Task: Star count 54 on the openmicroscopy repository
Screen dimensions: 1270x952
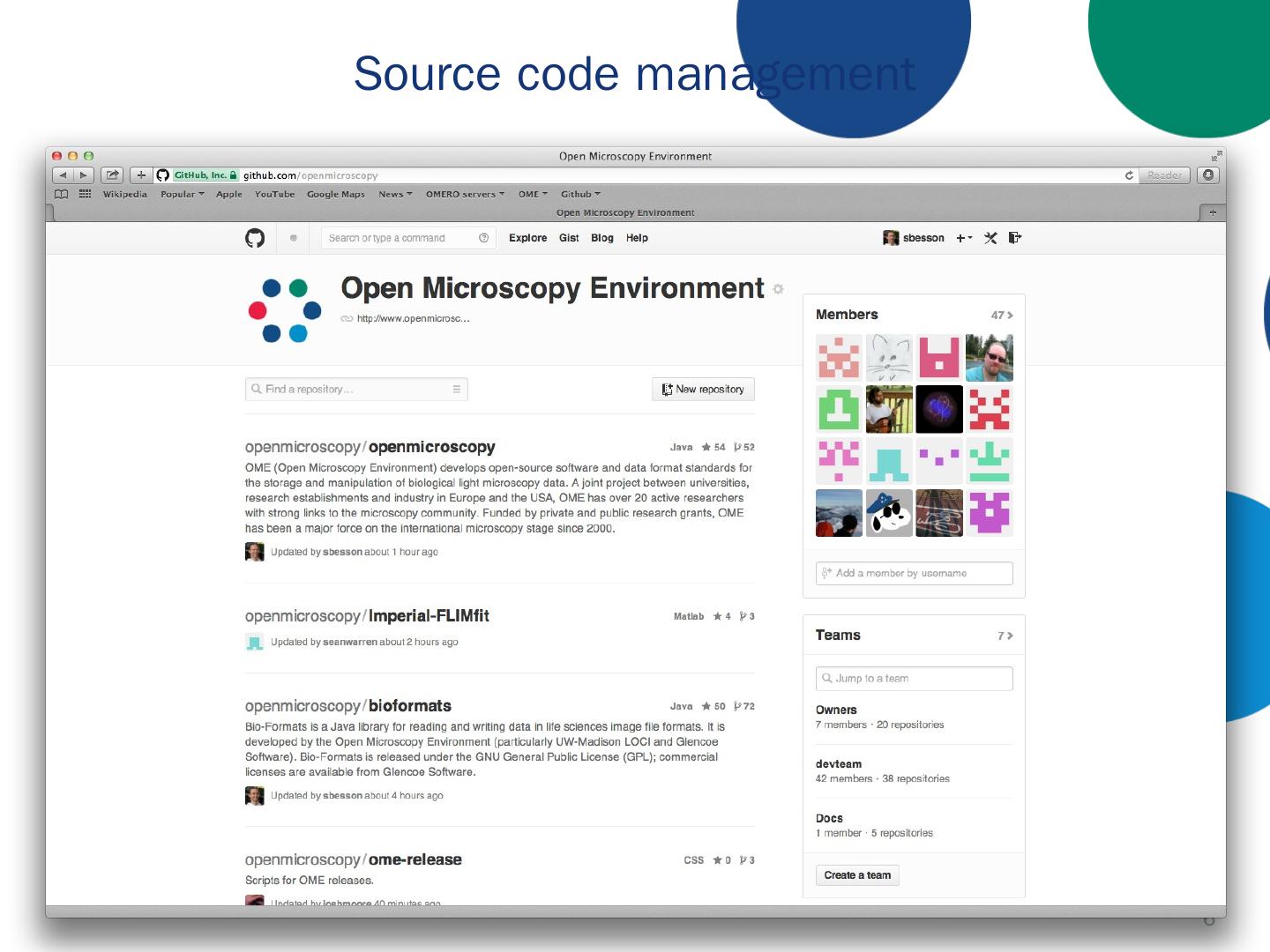Action: (713, 447)
